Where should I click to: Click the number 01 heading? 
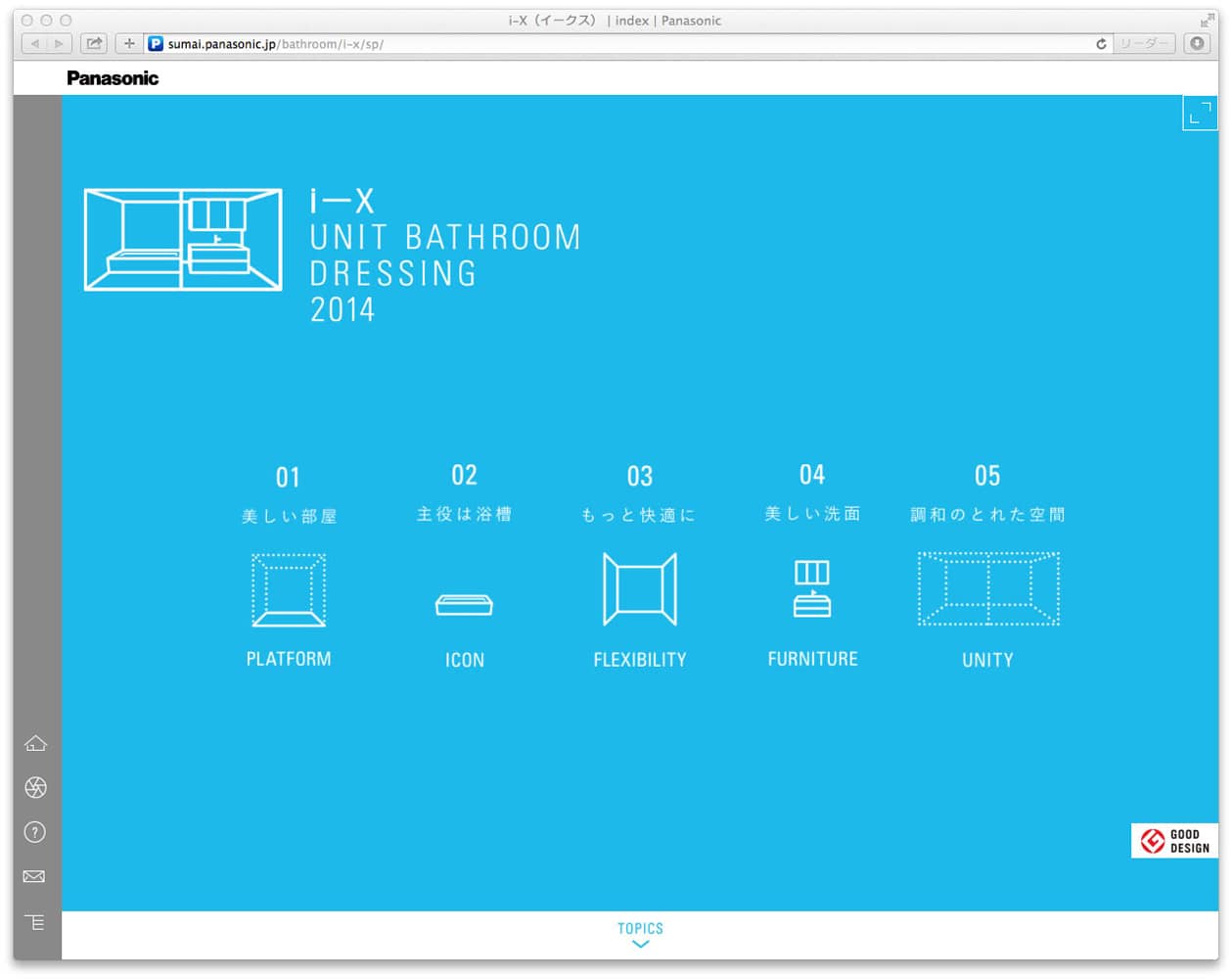[x=288, y=478]
